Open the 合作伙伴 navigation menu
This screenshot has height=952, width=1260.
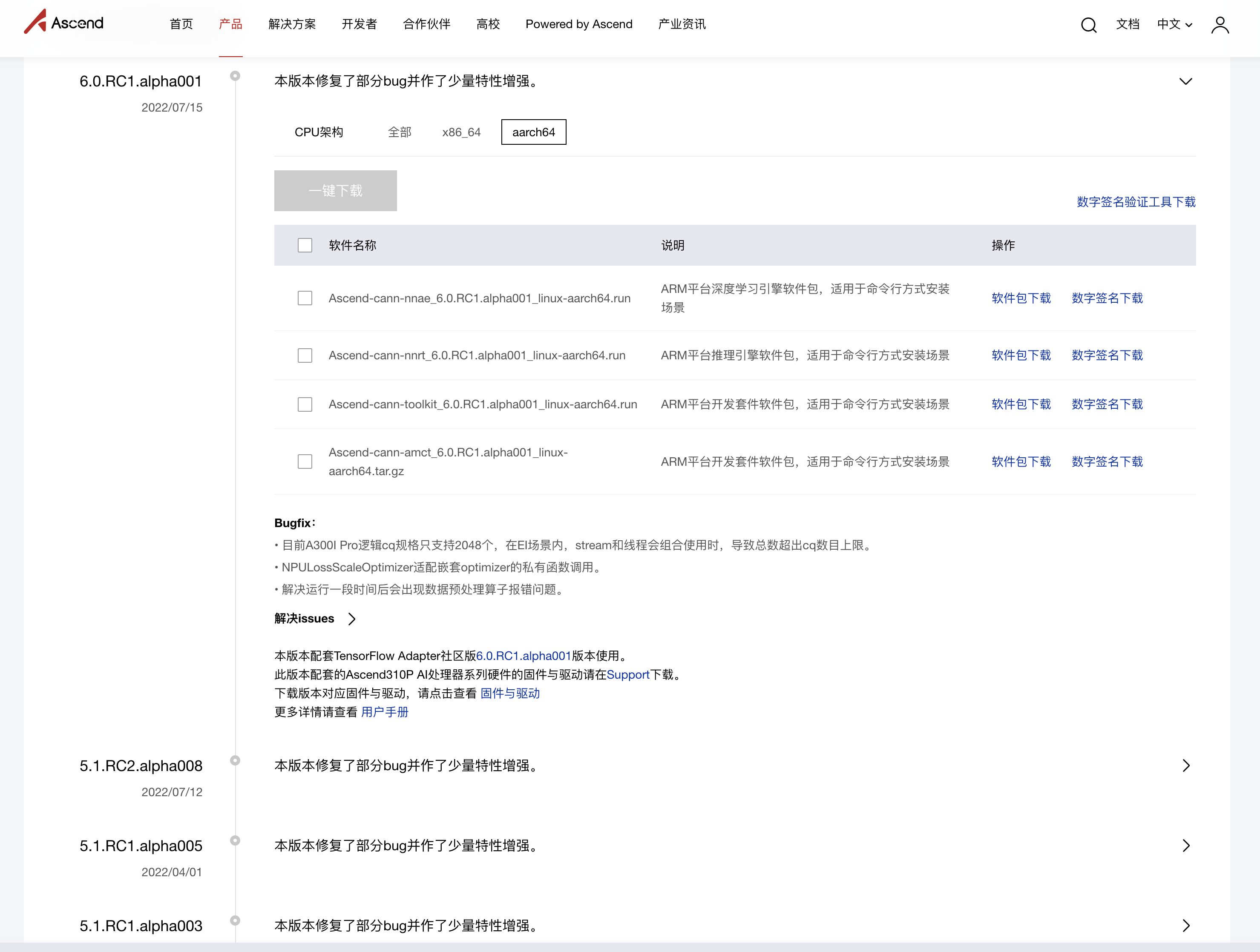coord(427,24)
